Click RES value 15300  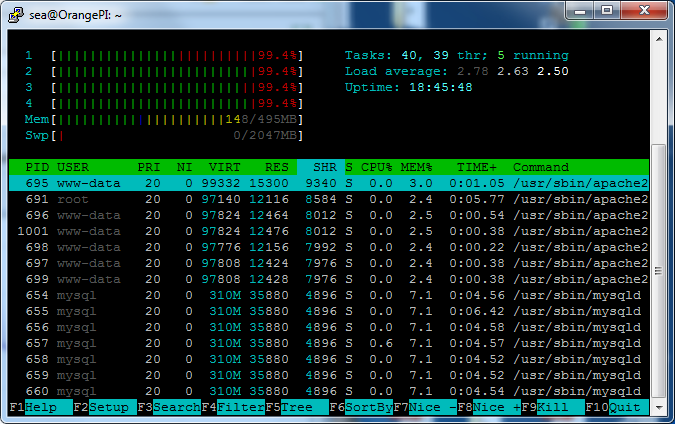click(269, 183)
